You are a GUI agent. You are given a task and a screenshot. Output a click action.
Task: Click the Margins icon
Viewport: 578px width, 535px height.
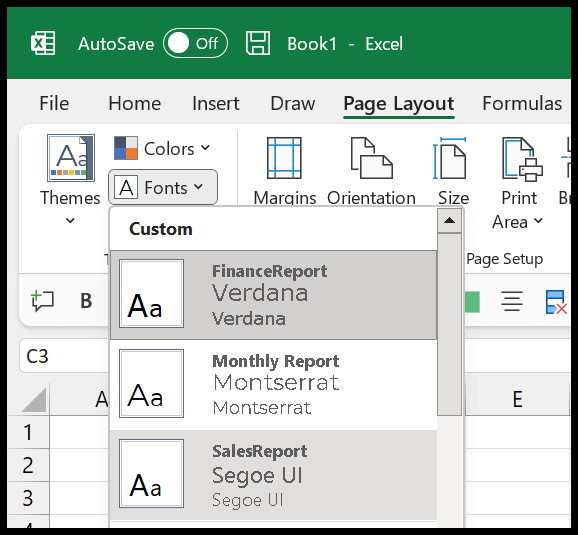point(284,158)
